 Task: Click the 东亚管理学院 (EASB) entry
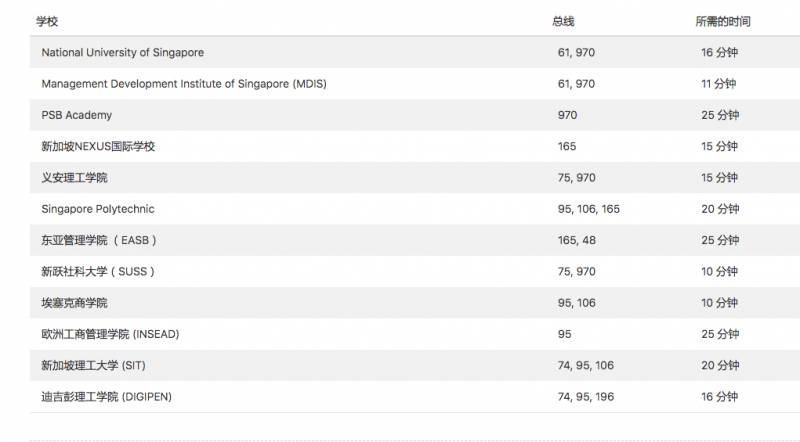[99, 241]
